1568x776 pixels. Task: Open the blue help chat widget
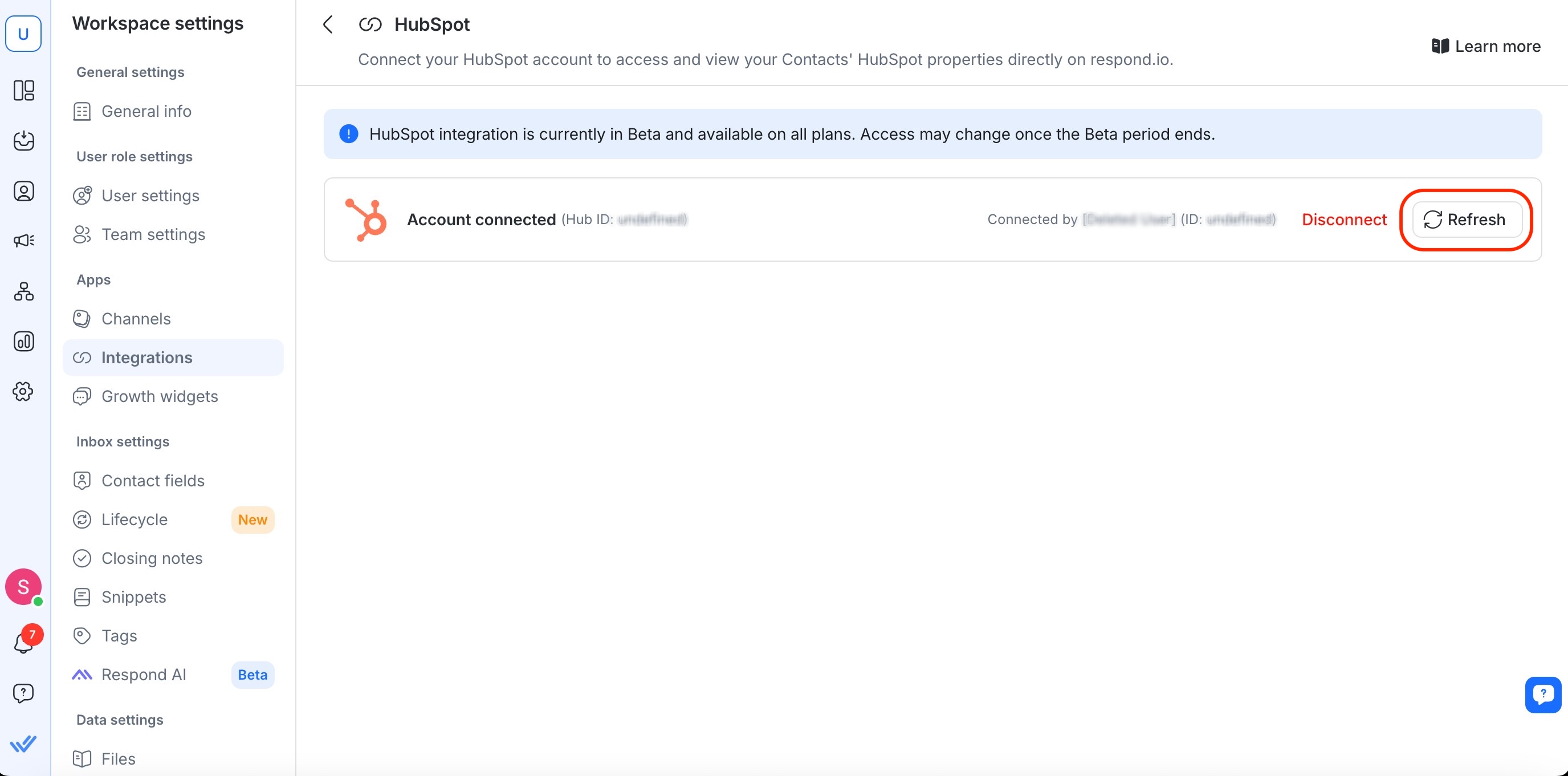(x=1542, y=694)
